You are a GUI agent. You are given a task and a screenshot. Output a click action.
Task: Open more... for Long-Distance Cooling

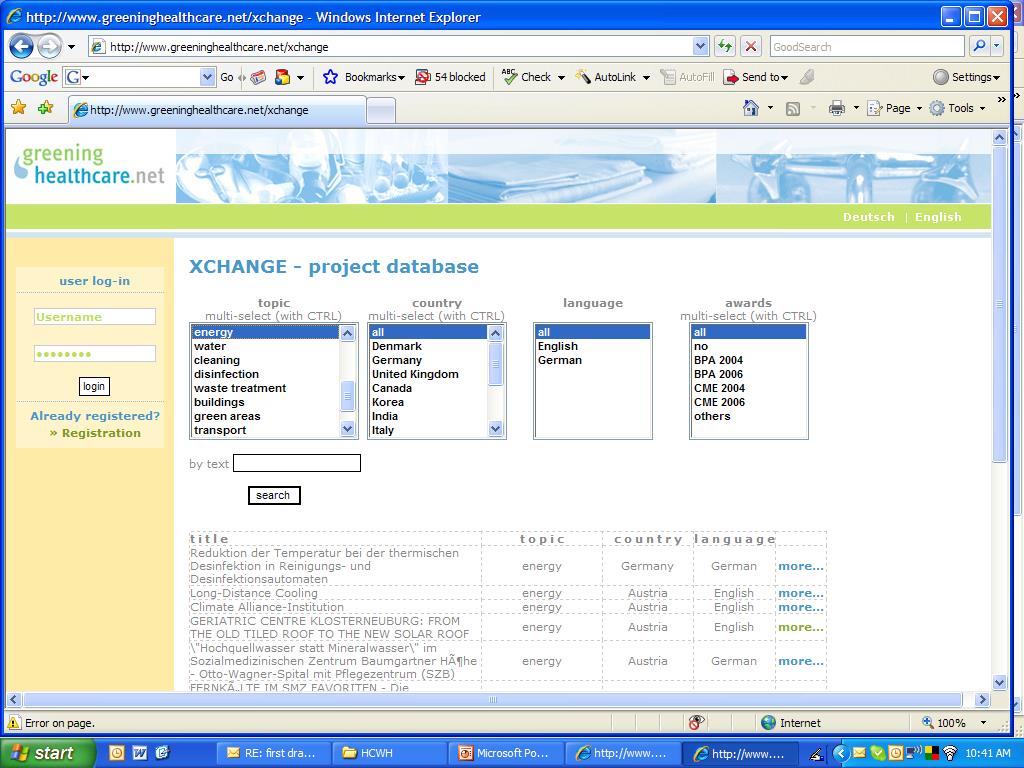tap(801, 593)
